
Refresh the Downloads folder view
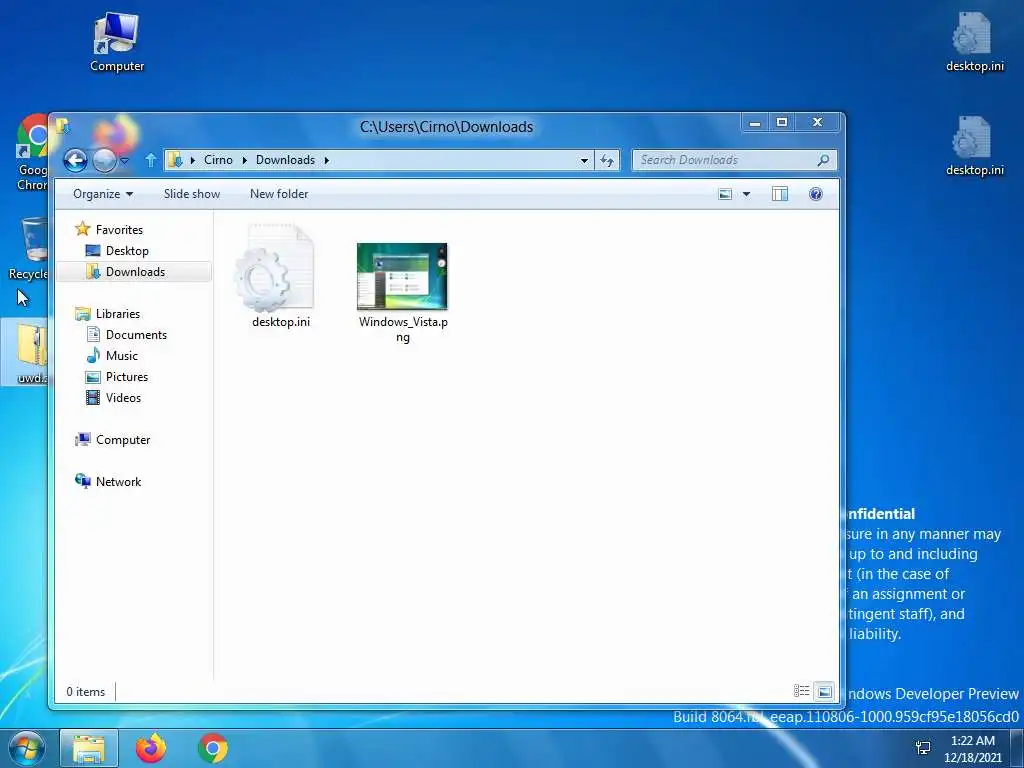tap(607, 160)
